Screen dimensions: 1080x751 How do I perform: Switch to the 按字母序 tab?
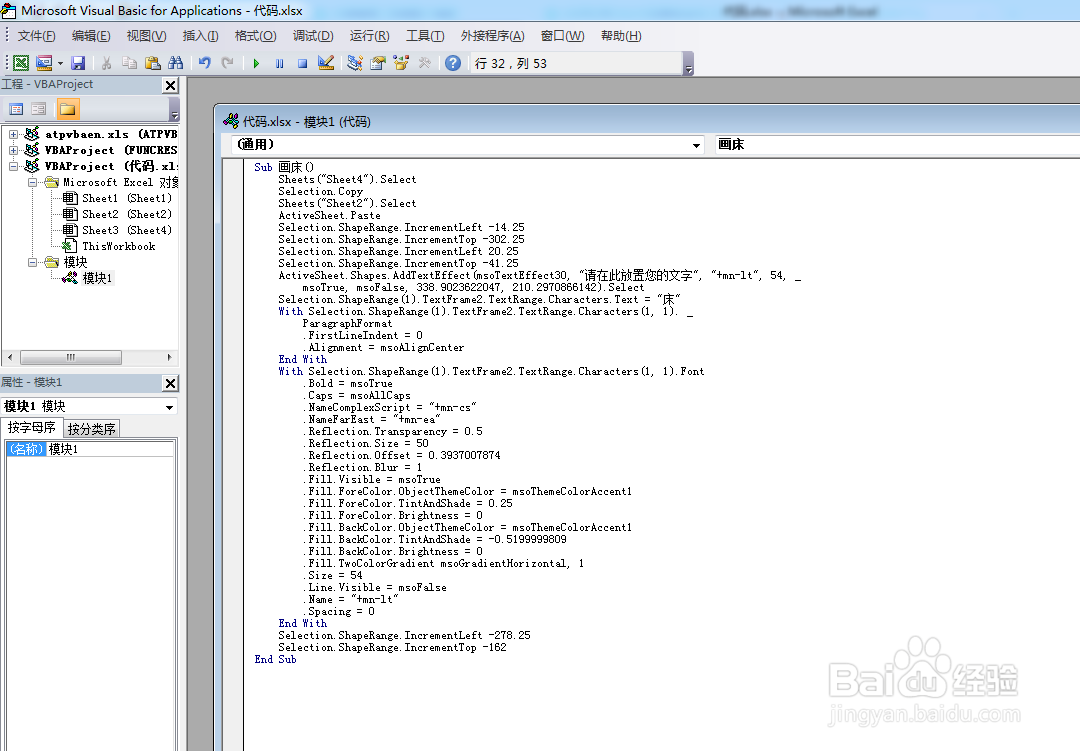pyautogui.click(x=32, y=427)
